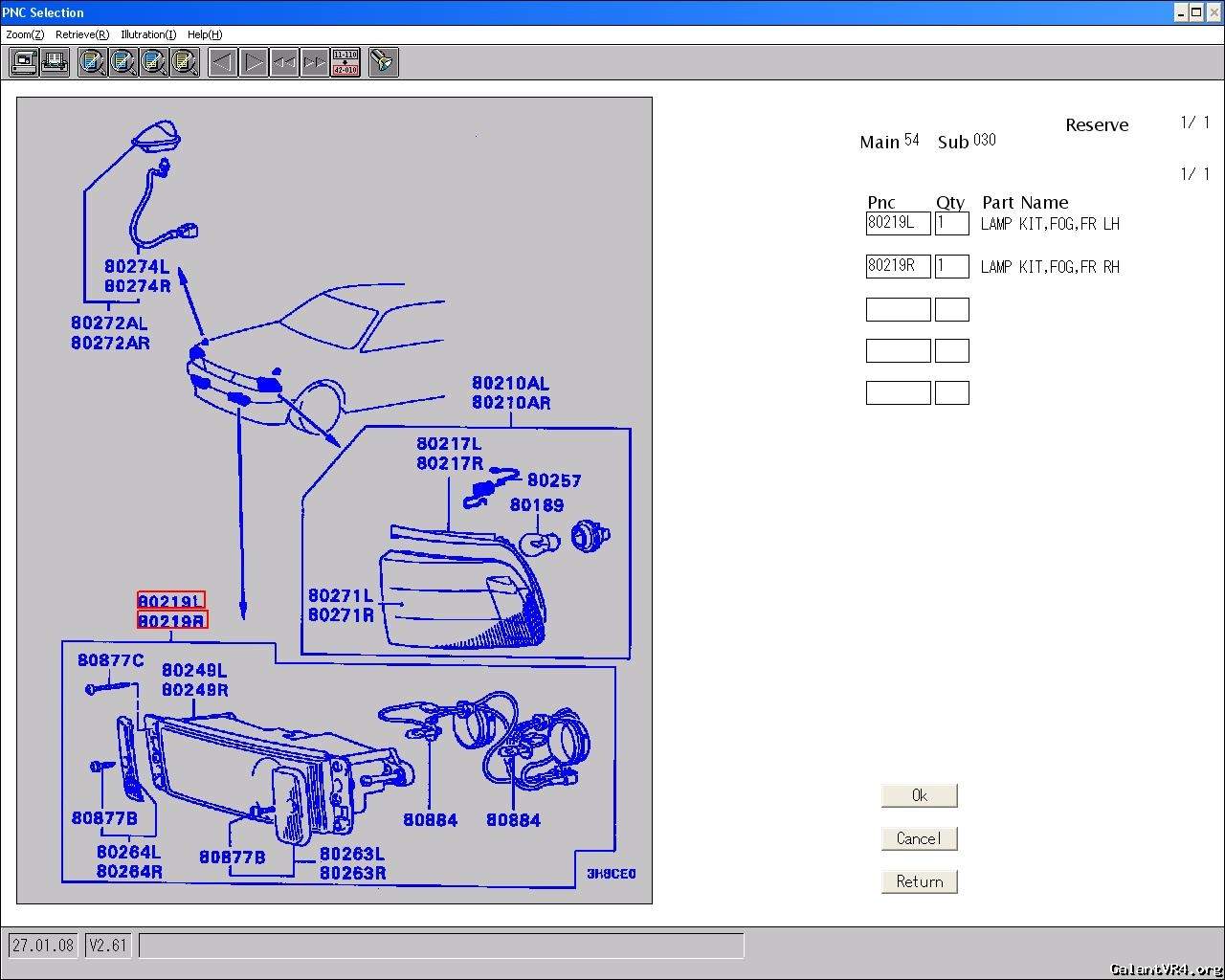
Task: Click the double-left arrow rewind icon
Action: click(x=284, y=62)
